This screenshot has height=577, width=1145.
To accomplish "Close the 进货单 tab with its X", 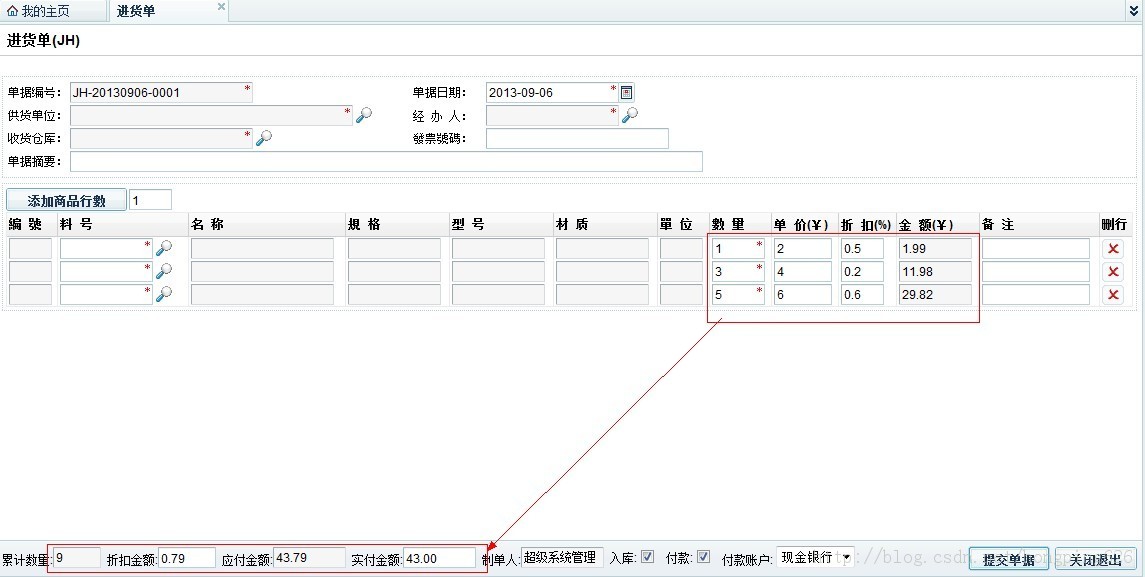I will click(x=221, y=7).
